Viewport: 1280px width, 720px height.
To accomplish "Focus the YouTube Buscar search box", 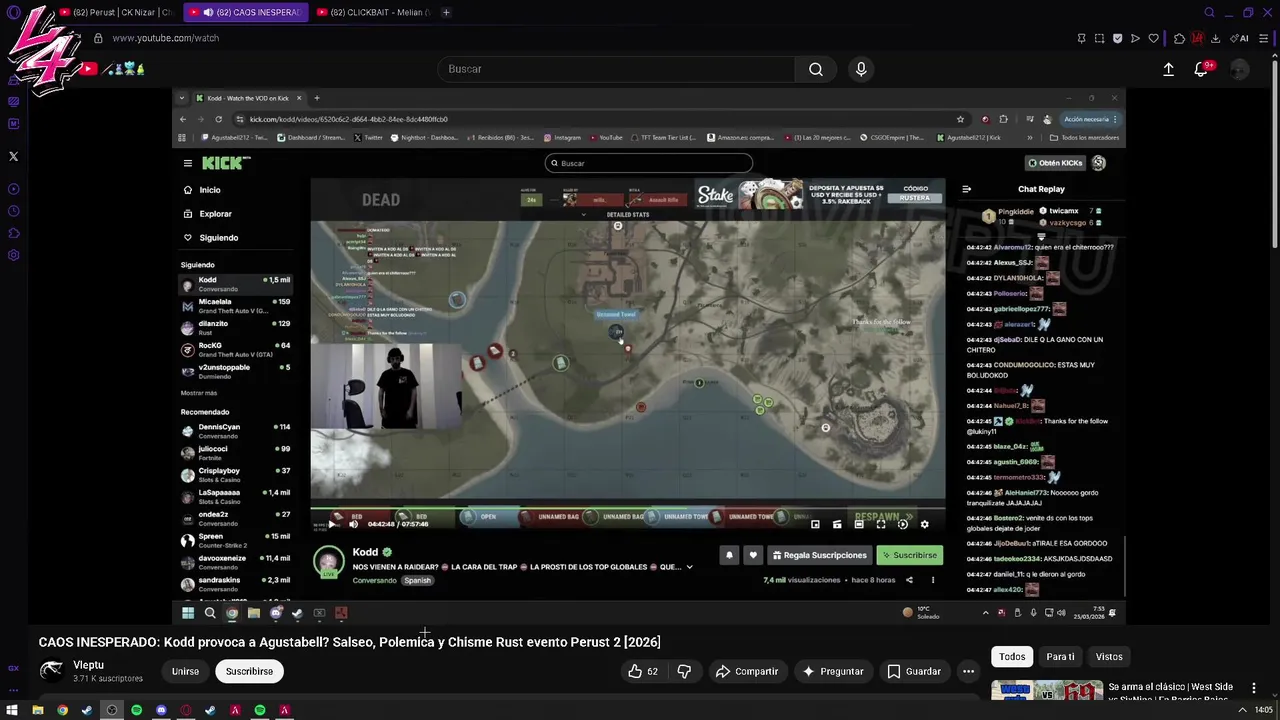I will (x=616, y=69).
